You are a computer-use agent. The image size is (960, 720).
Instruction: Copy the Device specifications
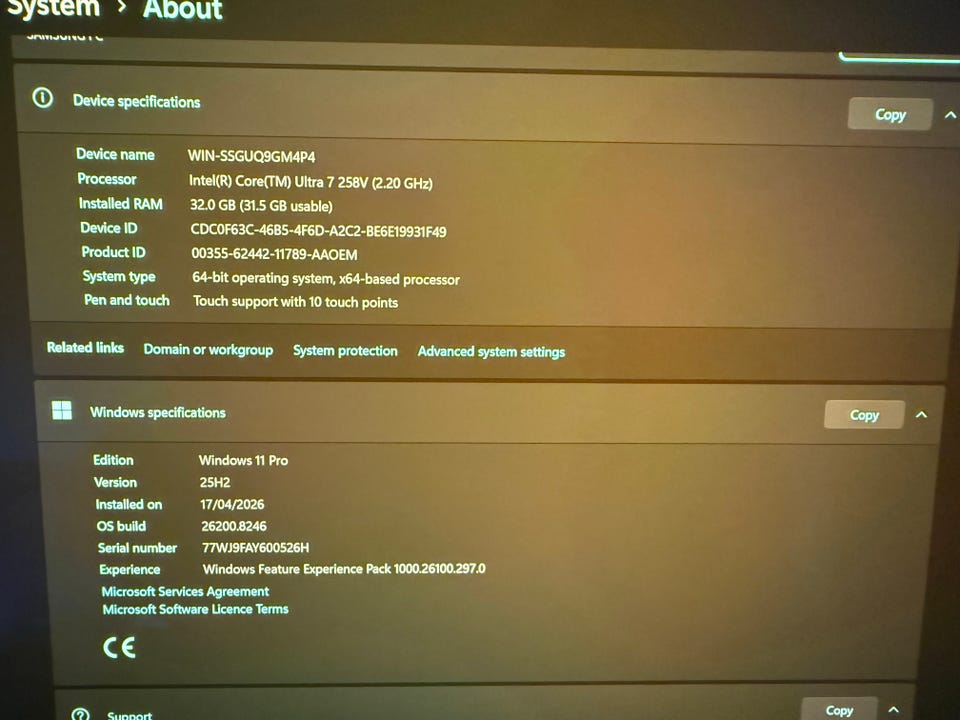pyautogui.click(x=890, y=114)
